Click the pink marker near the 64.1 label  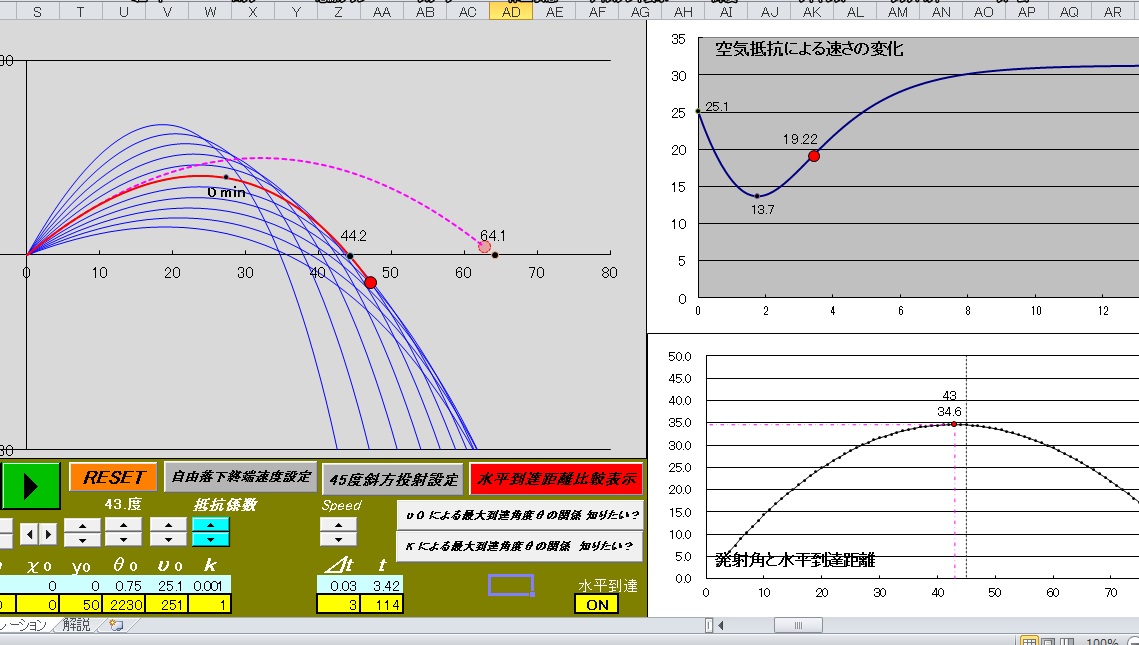[485, 247]
